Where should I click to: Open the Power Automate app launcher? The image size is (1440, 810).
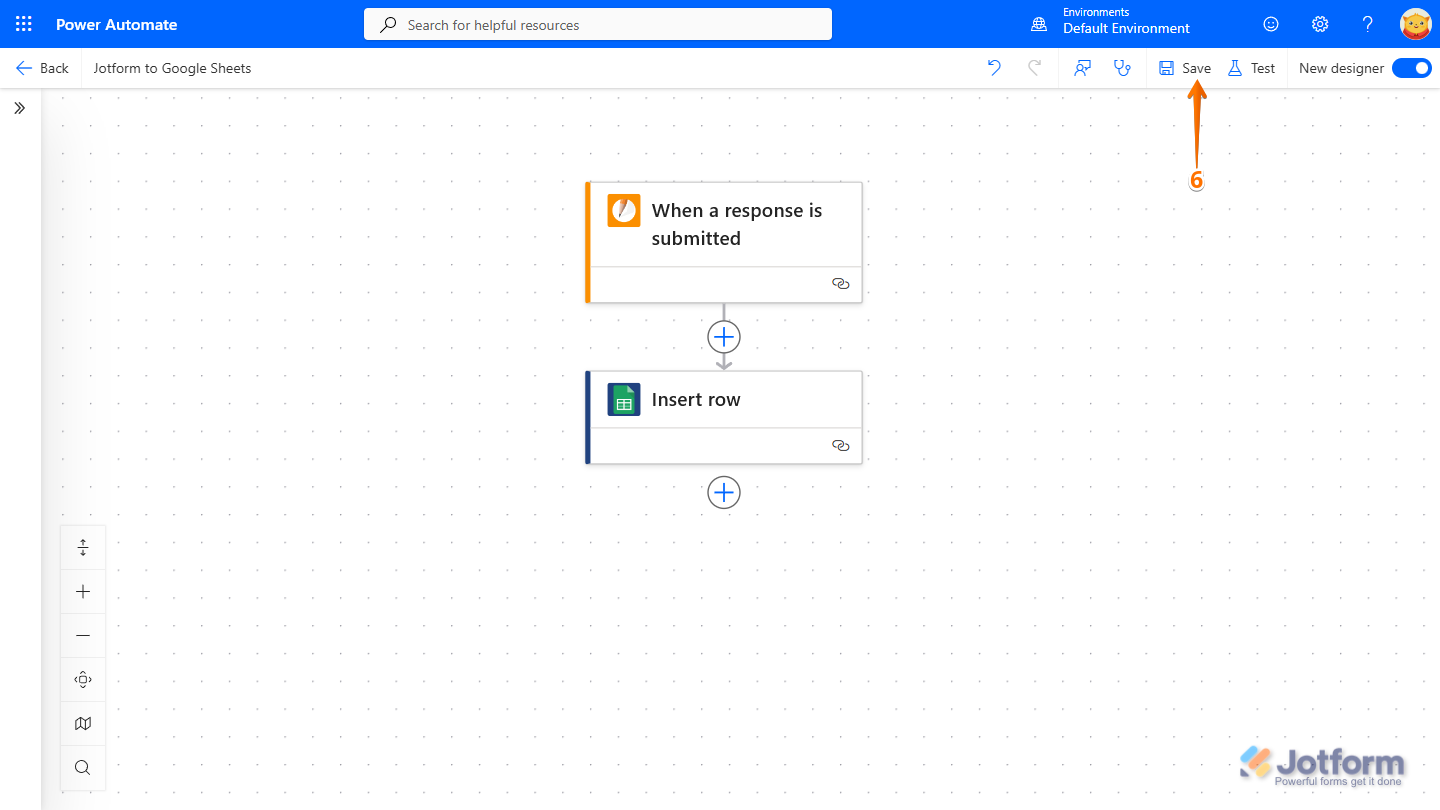click(22, 23)
